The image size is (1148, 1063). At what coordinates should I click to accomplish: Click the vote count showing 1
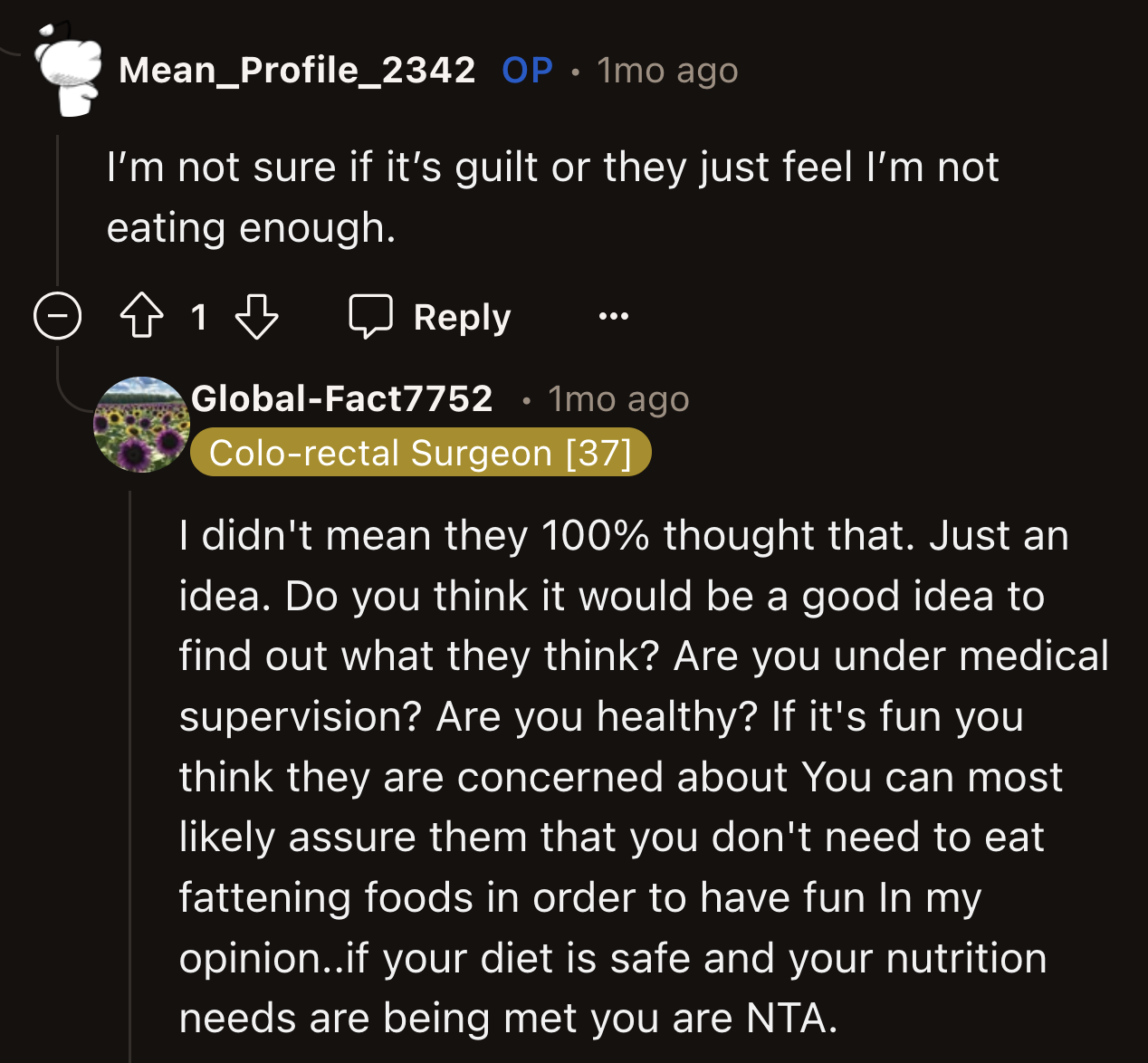coord(200,317)
